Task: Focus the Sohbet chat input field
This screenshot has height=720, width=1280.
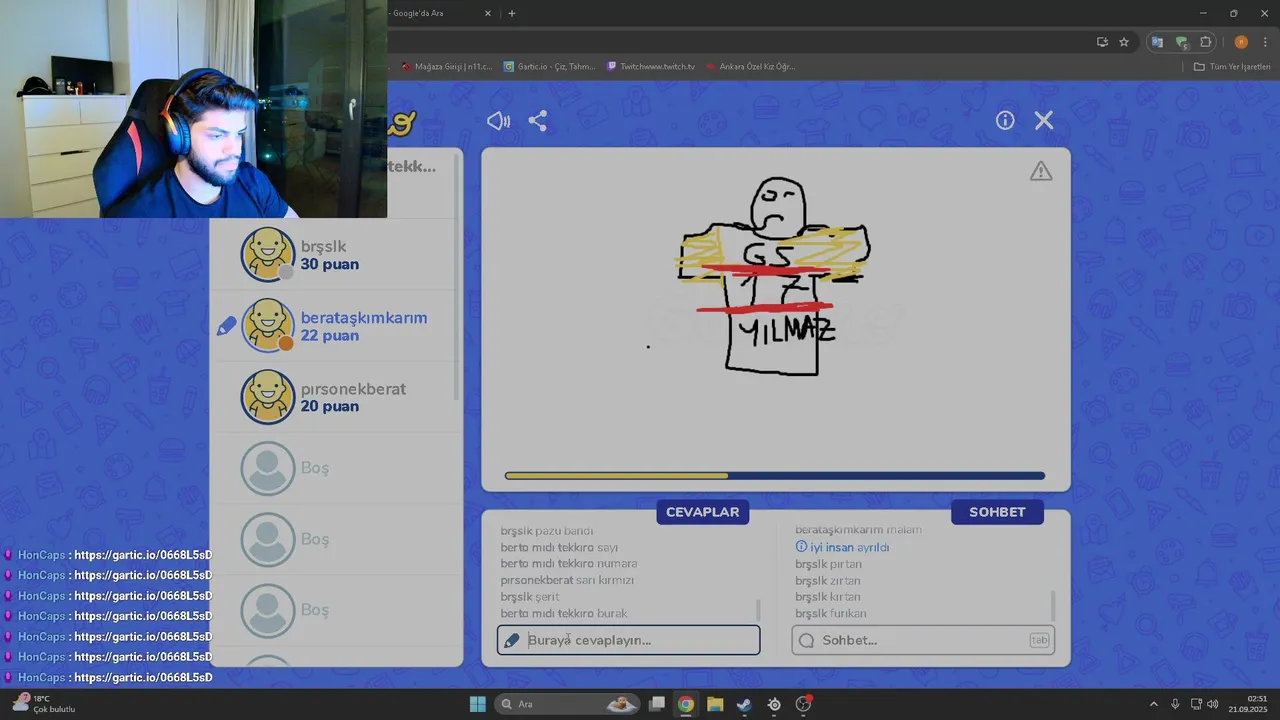Action: 922,640
